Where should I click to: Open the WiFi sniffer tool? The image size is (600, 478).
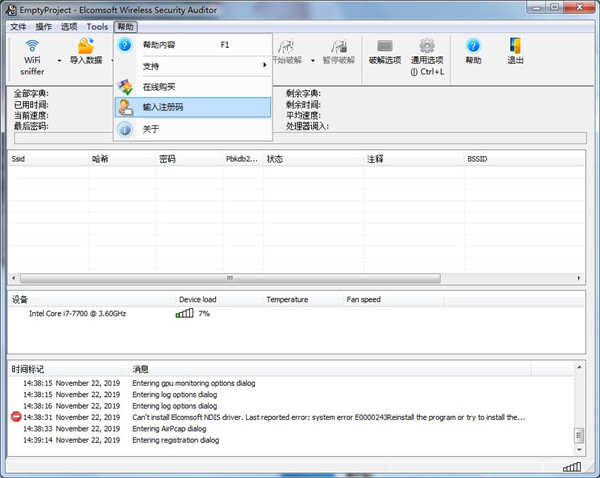(32, 57)
